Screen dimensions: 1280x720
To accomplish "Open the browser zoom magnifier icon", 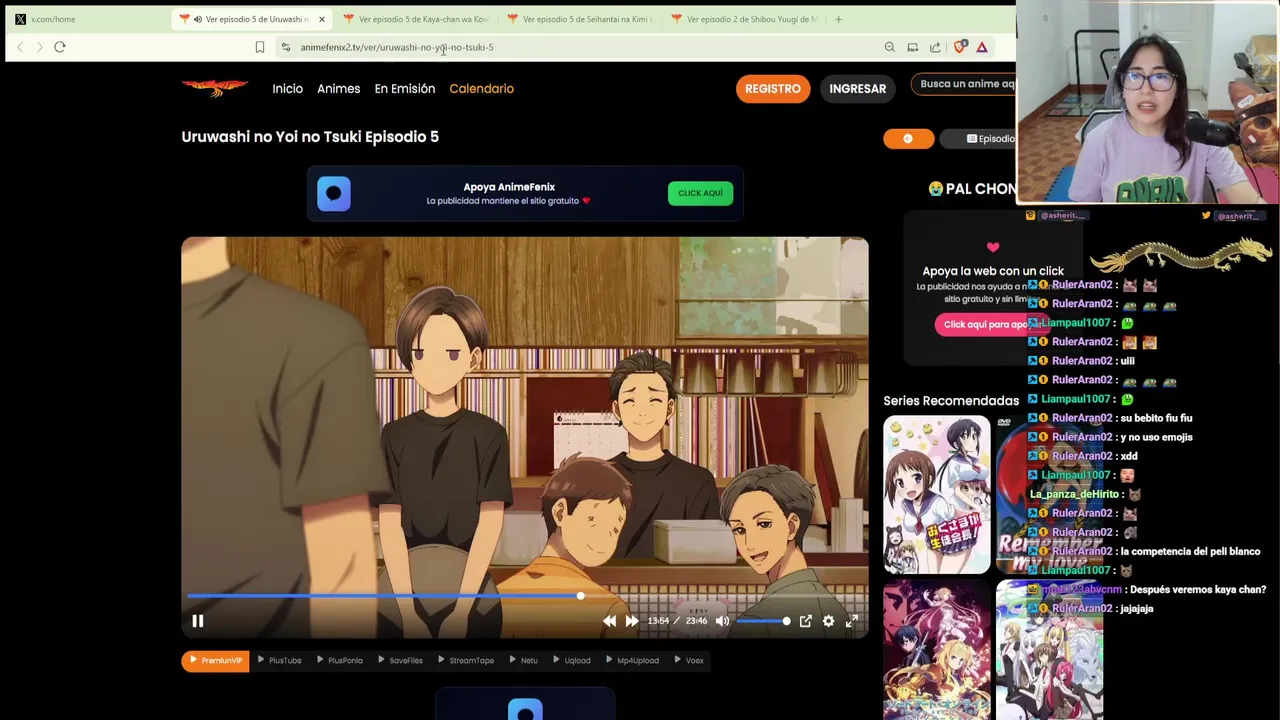I will point(889,47).
